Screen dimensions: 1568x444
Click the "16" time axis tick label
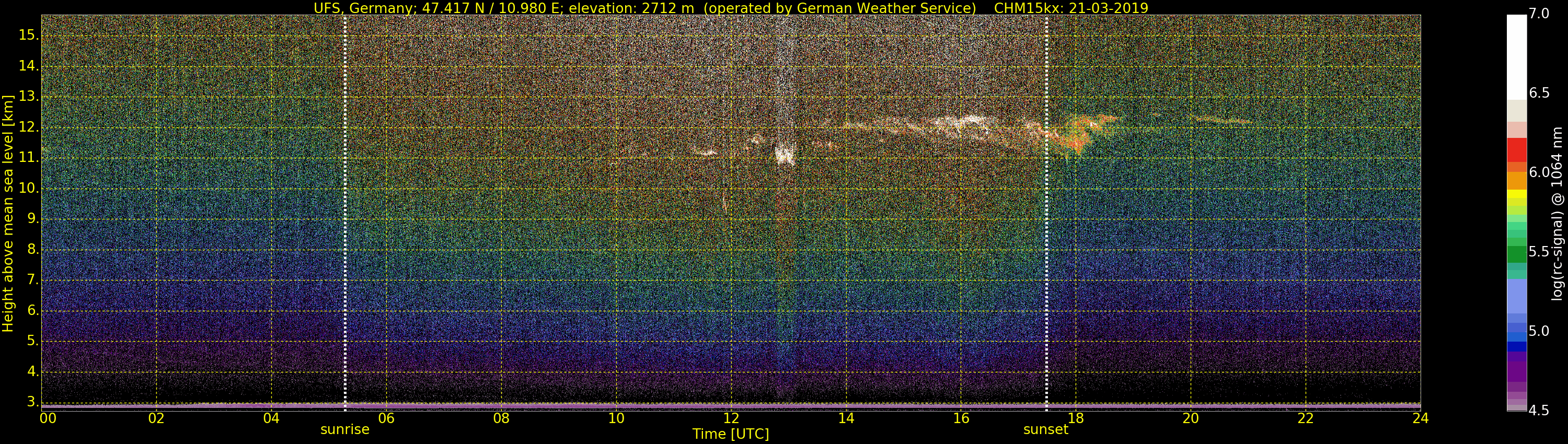[x=961, y=418]
